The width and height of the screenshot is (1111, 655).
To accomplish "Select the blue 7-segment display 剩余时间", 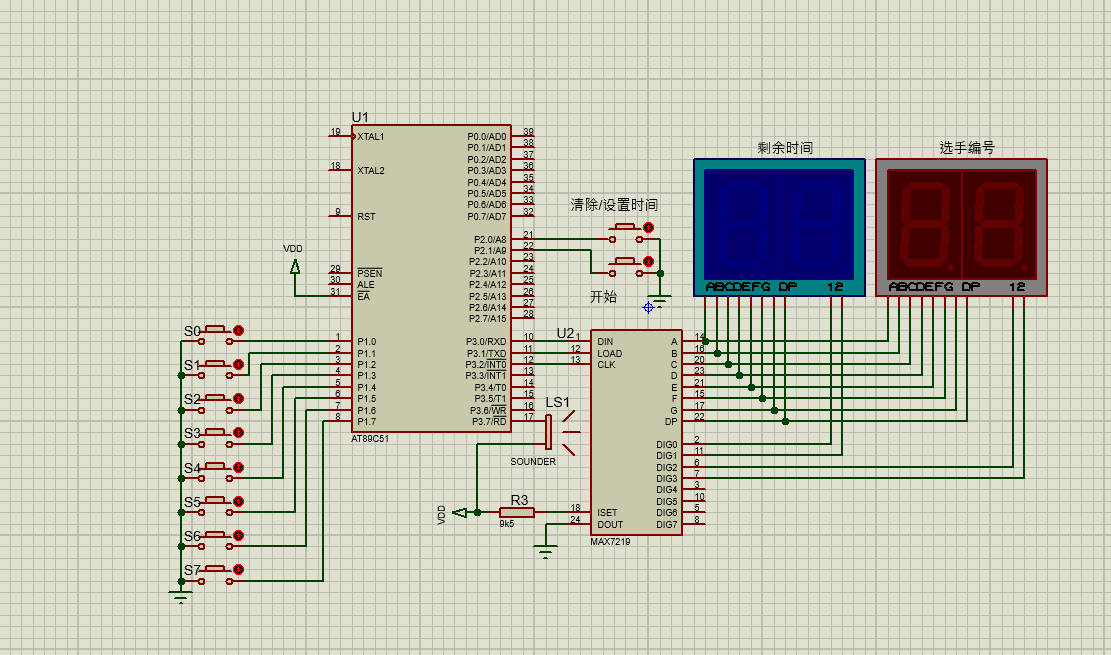I will 779,227.
